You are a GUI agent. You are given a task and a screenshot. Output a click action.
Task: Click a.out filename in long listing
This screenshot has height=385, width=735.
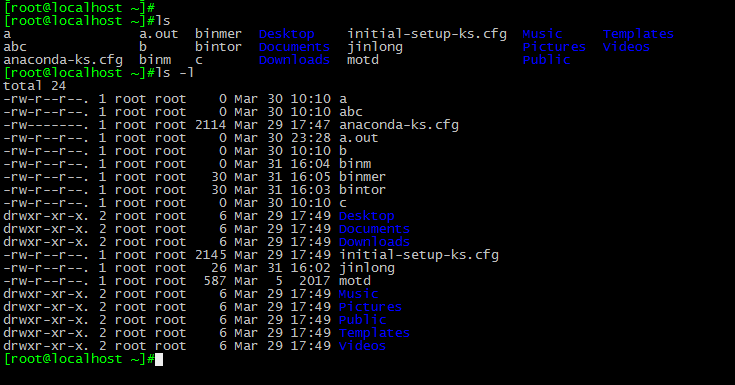coord(359,138)
